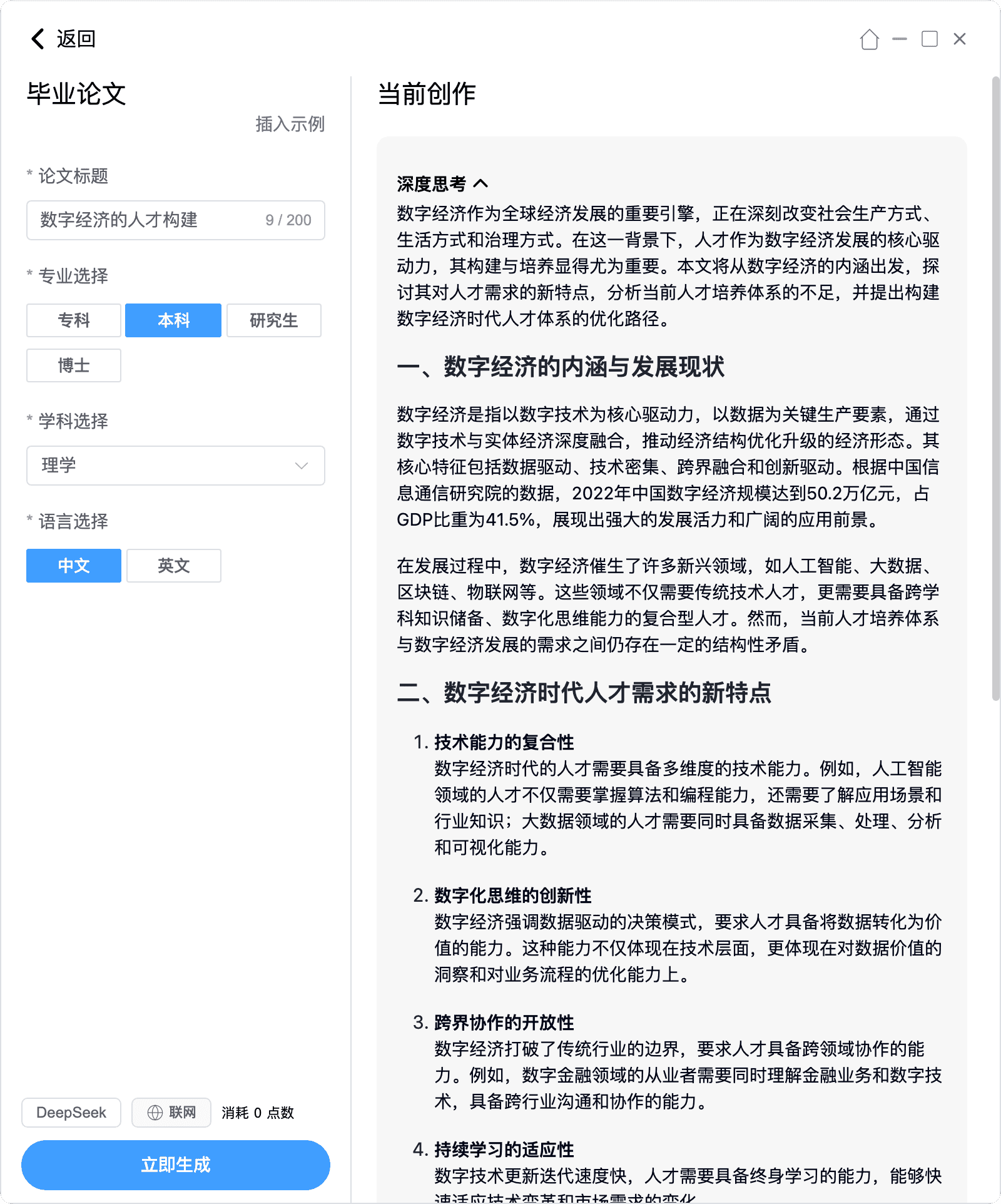Image resolution: width=1001 pixels, height=1204 pixels.
Task: Click the back arrow icon
Action: [38, 39]
